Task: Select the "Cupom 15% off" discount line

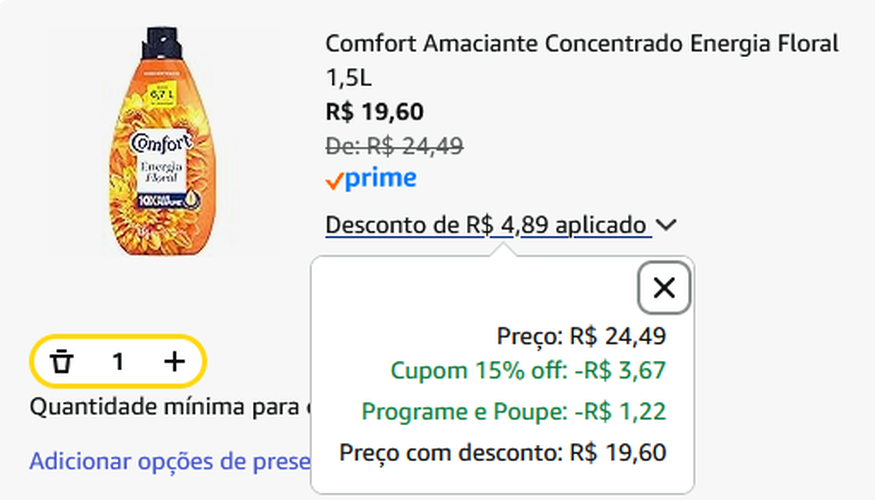Action: coord(528,371)
